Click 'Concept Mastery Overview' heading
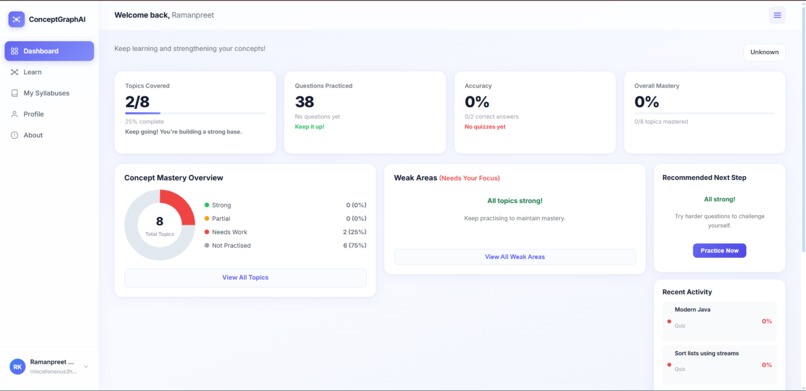The width and height of the screenshot is (806, 391). click(x=174, y=178)
